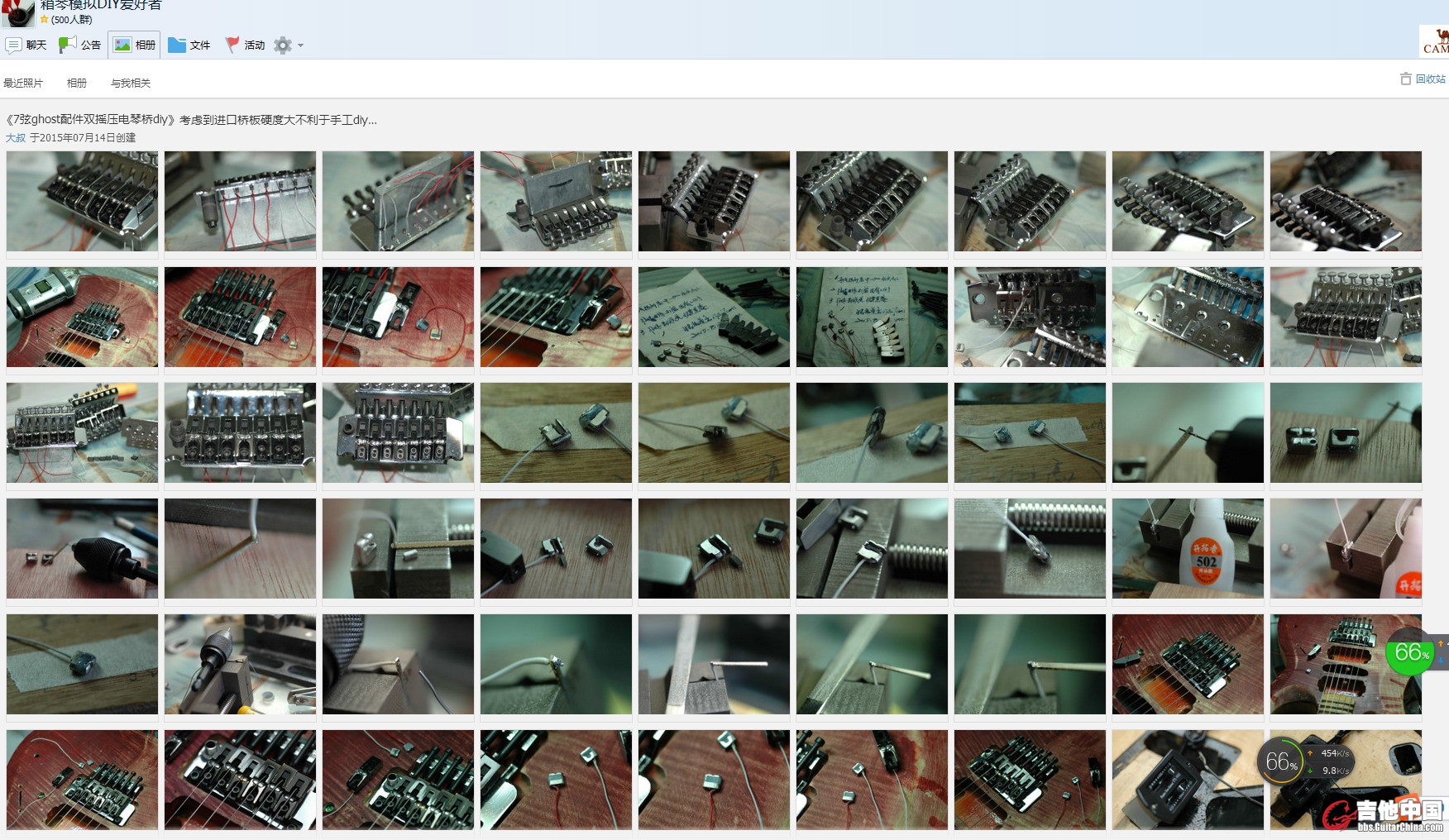This screenshot has width=1449, height=840.
Task: Open the handwritten notes photo with black saddles
Action: 714,317
